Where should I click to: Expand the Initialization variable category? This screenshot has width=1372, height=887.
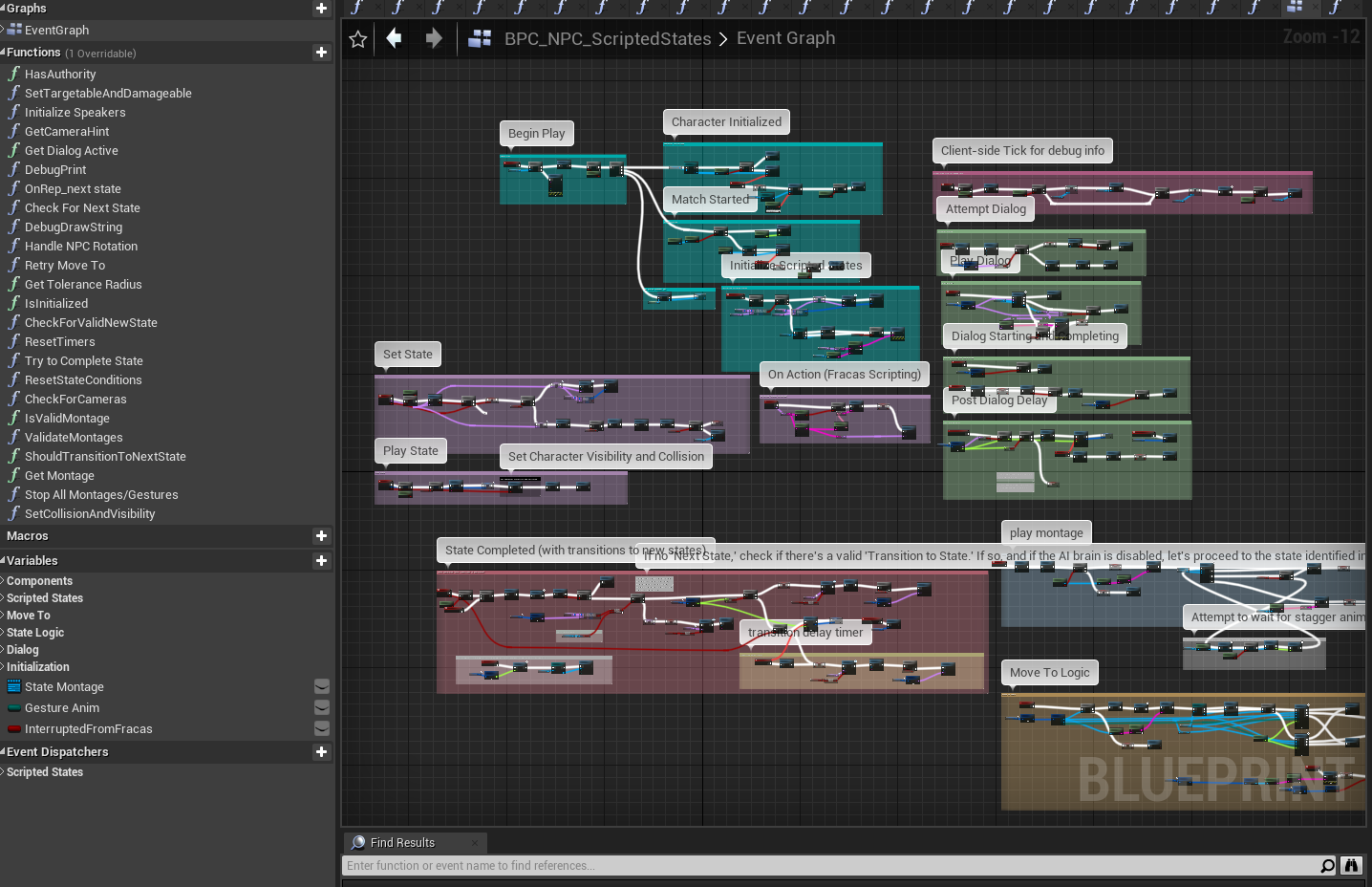pos(37,667)
